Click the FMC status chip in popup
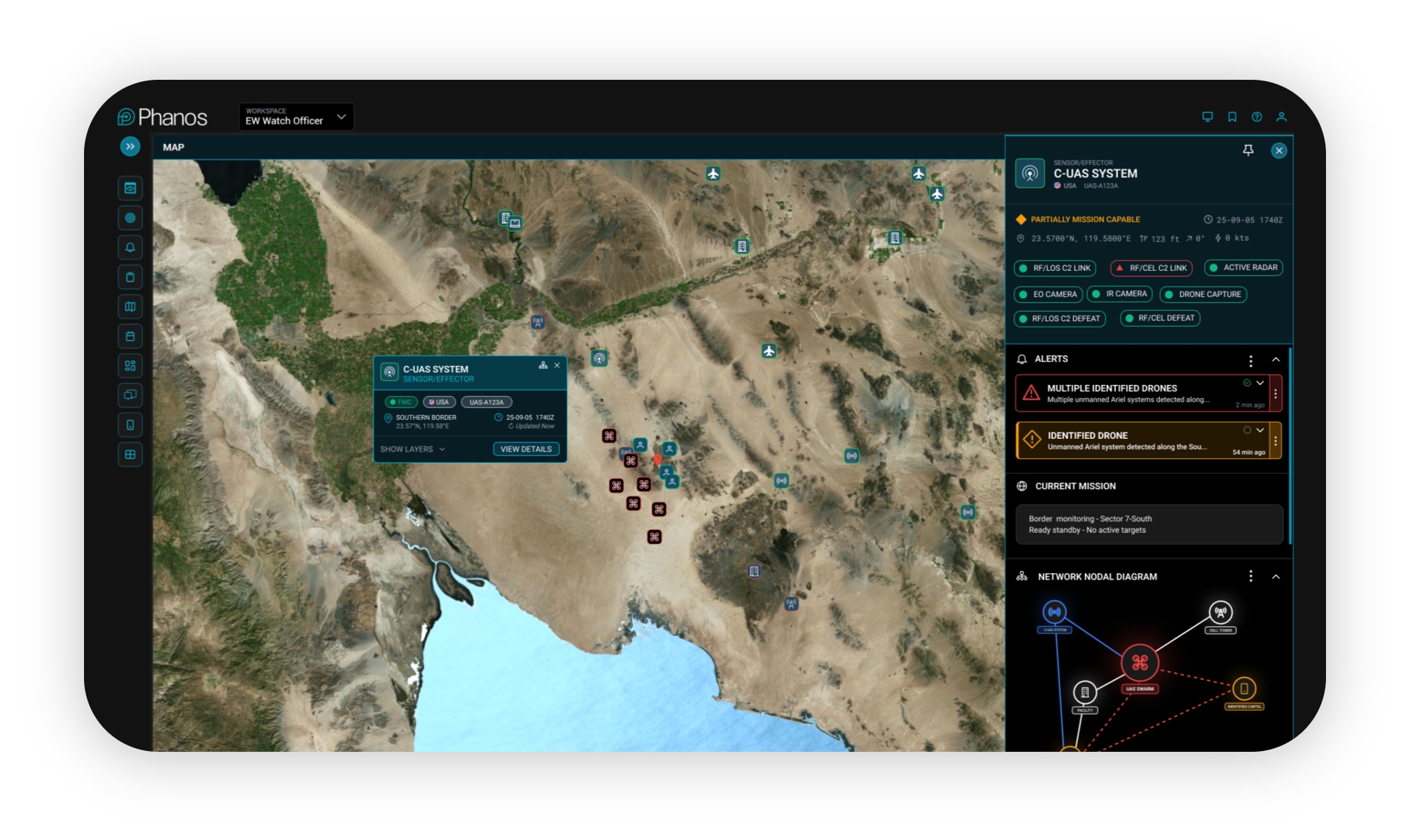This screenshot has width=1410, height=840. coord(401,402)
